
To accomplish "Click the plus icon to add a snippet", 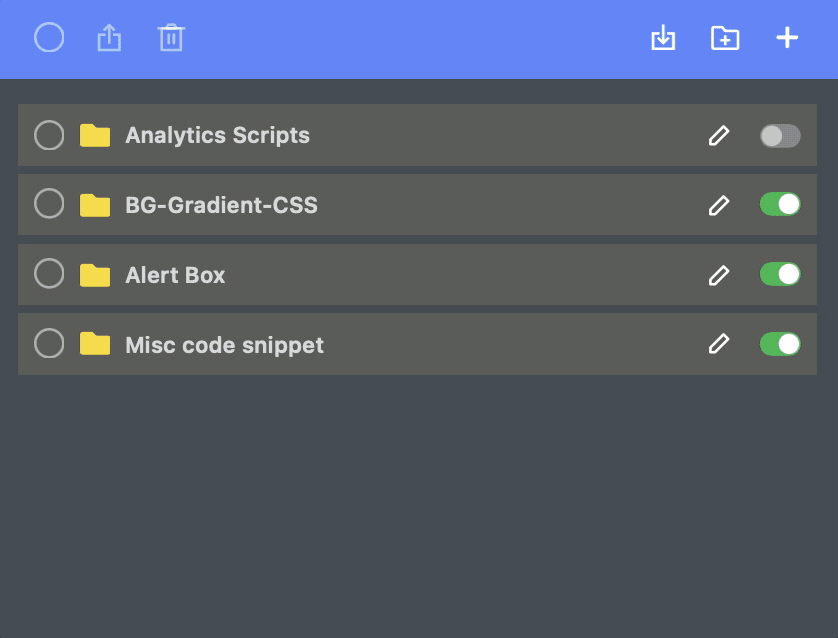I will point(787,37).
